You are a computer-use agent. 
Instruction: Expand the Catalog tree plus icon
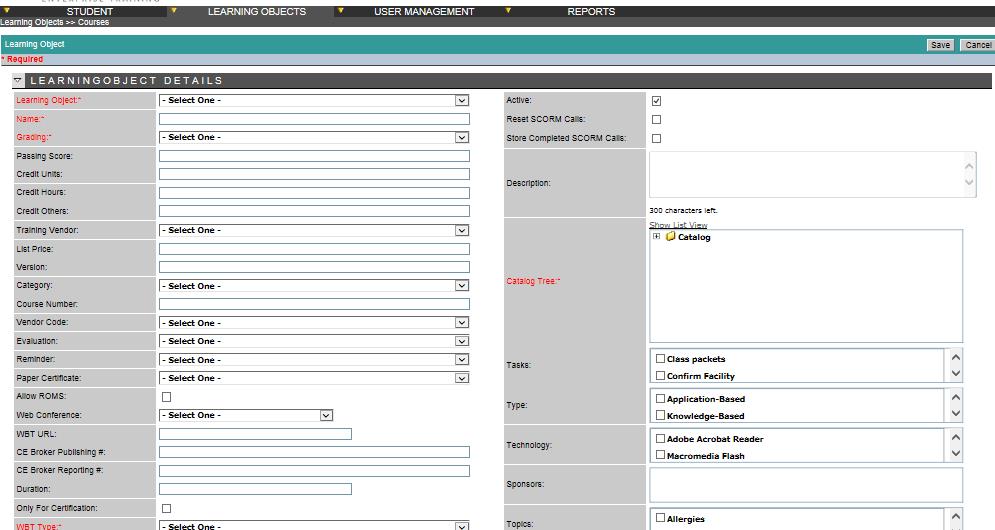657,236
